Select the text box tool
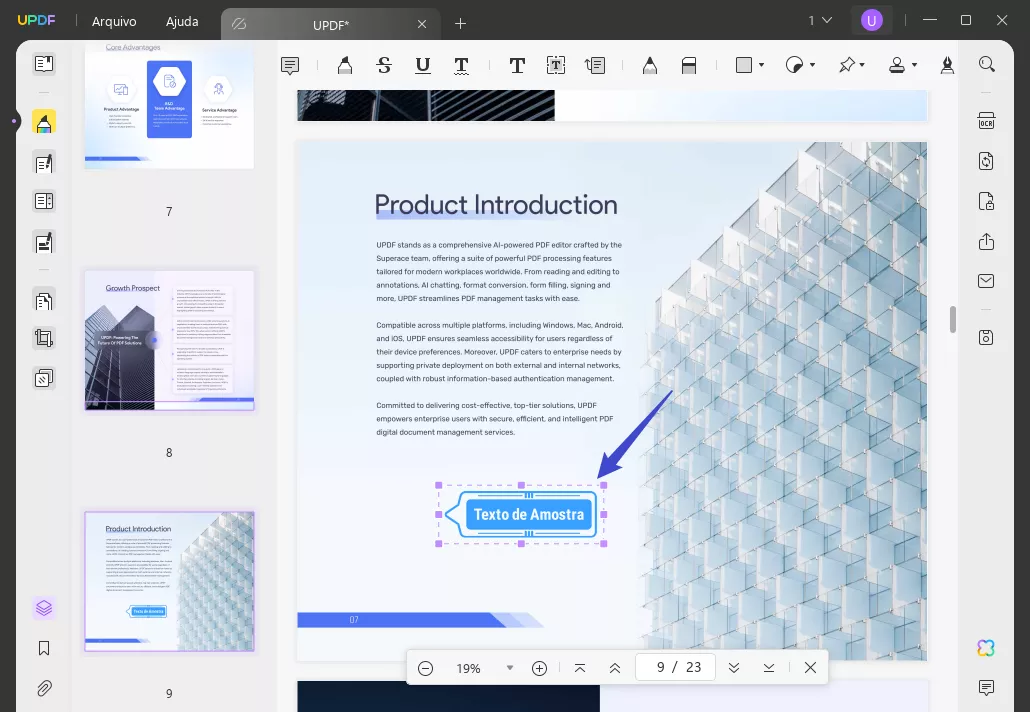 pos(556,66)
